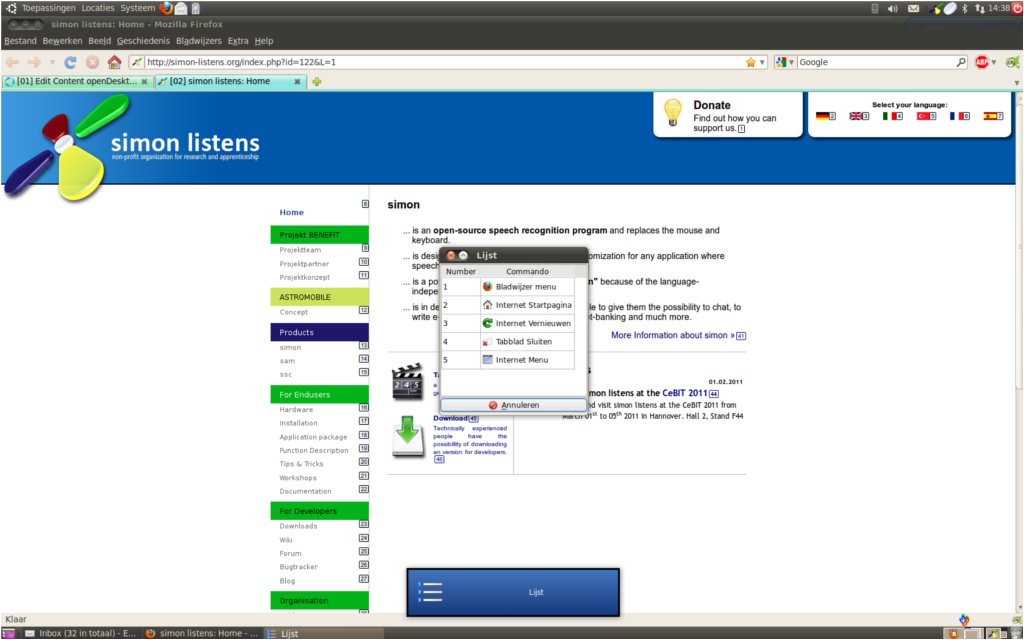This screenshot has height=640, width=1024.
Task: Open Bluetooth indicator in top panel
Action: pyautogui.click(x=965, y=8)
